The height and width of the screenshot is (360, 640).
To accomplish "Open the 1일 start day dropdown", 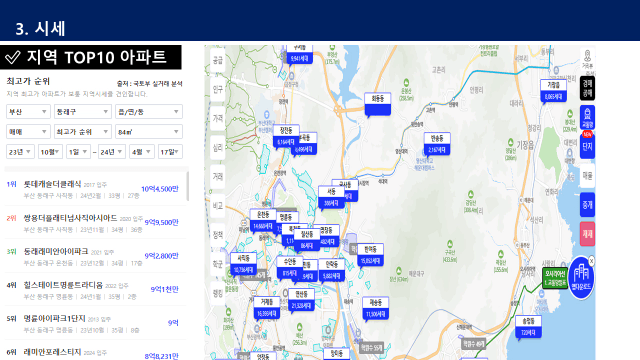I will pyautogui.click(x=78, y=151).
